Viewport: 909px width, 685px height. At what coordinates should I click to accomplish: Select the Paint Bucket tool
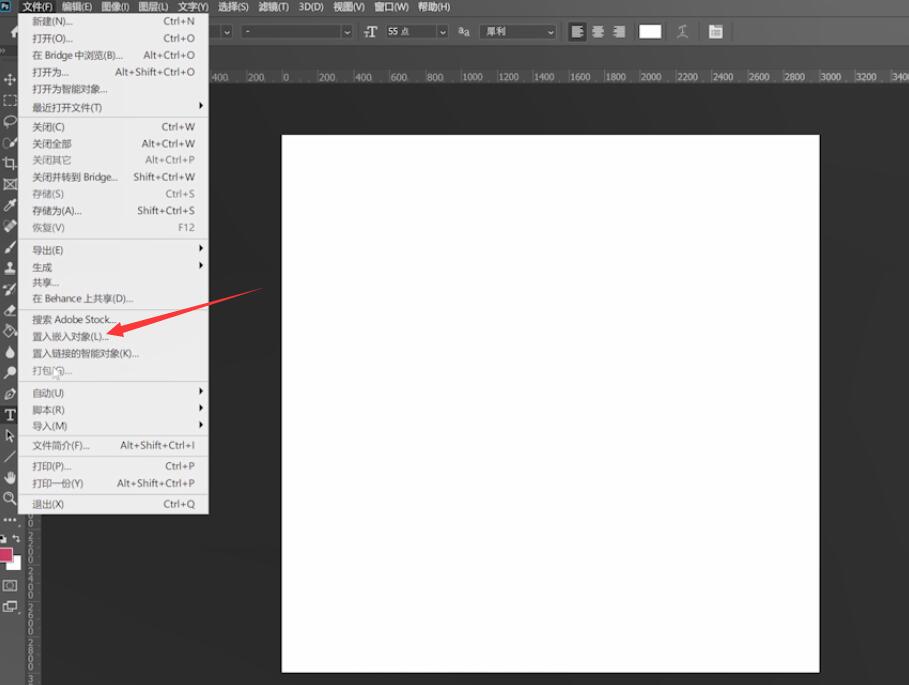coord(10,331)
